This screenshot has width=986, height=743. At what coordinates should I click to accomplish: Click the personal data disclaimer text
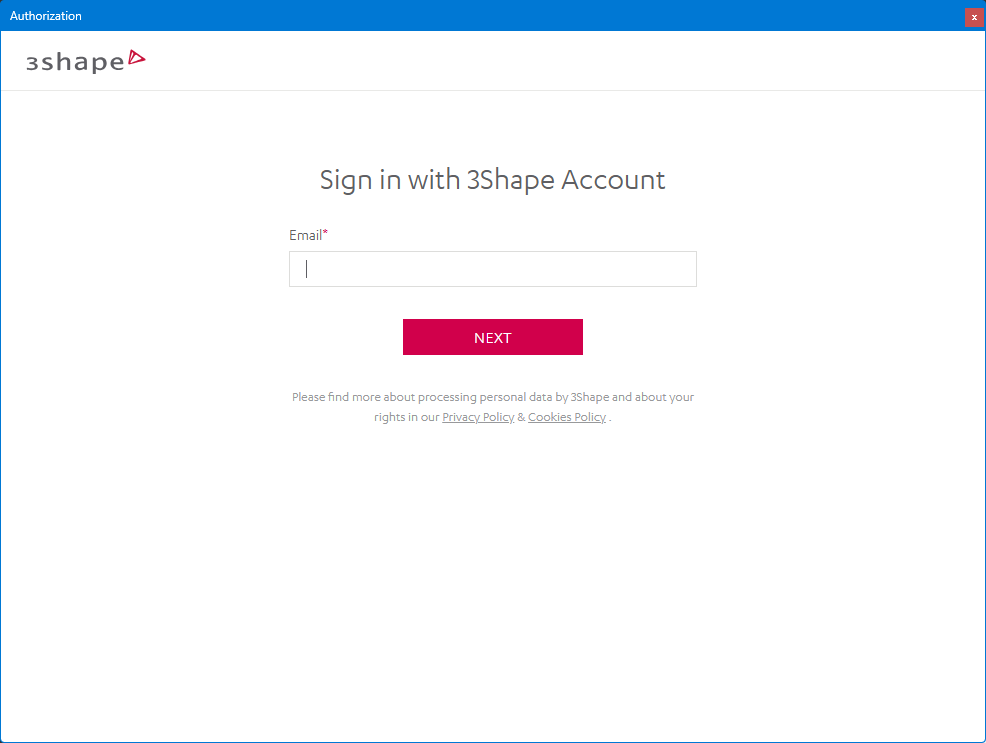[x=492, y=397]
